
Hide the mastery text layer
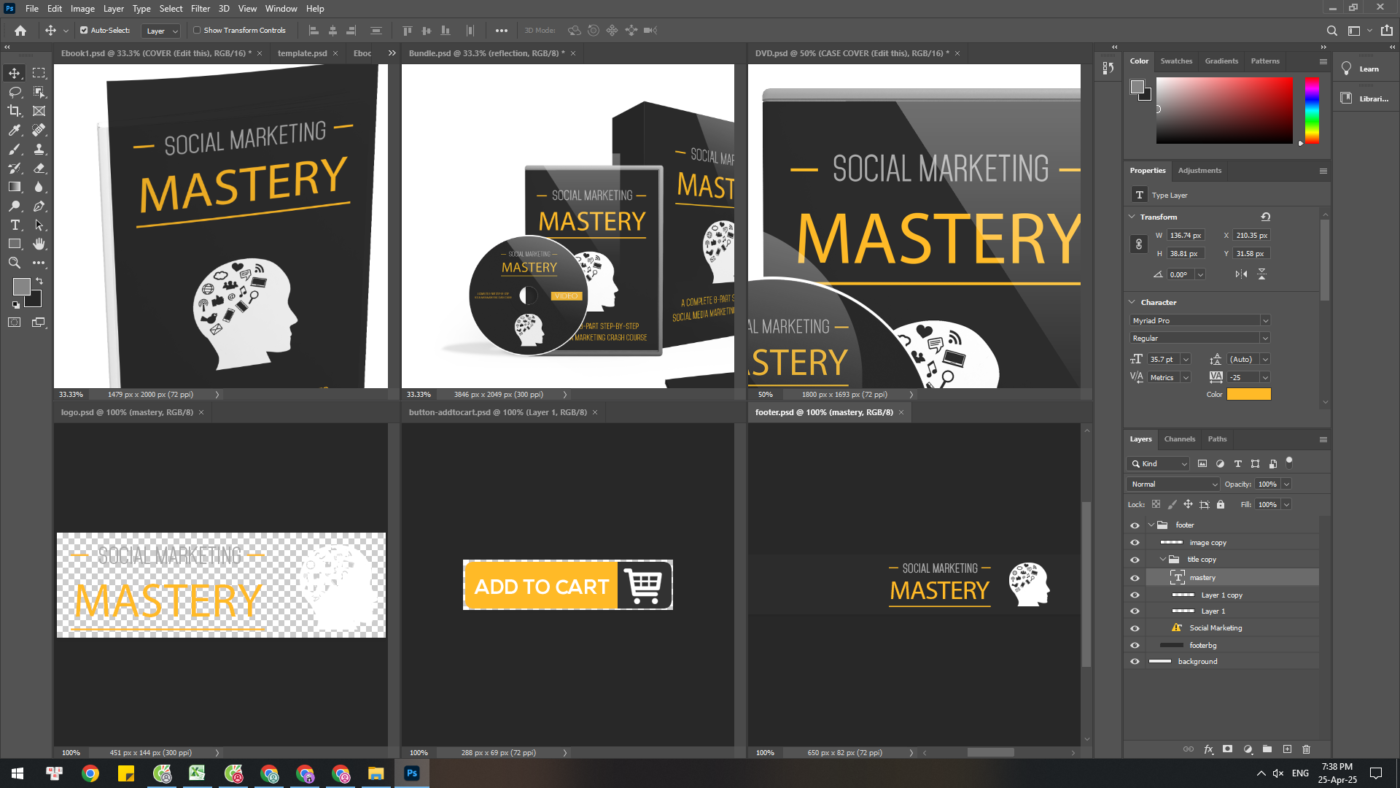click(1134, 577)
